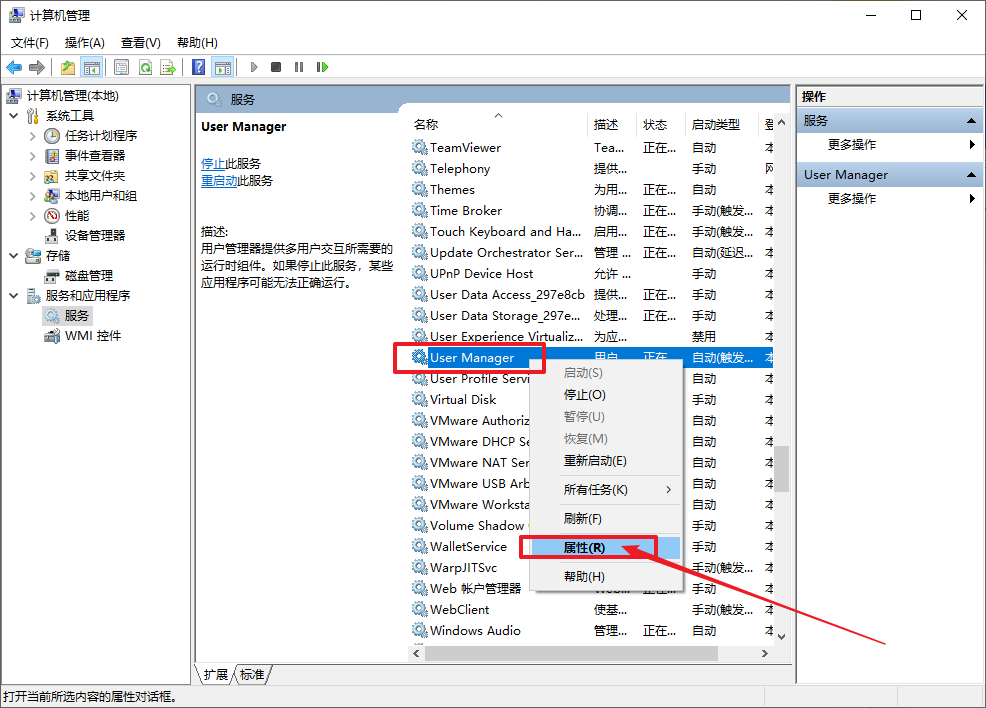Click the 重启动 service link
The width and height of the screenshot is (986, 708).
click(x=219, y=181)
